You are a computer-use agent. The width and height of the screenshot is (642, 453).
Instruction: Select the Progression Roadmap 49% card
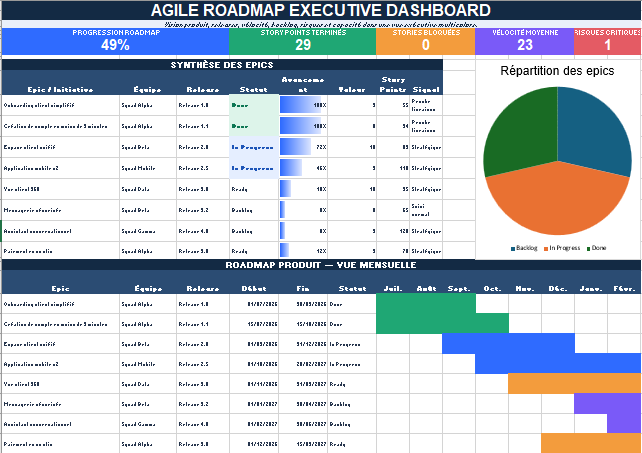[x=115, y=41]
